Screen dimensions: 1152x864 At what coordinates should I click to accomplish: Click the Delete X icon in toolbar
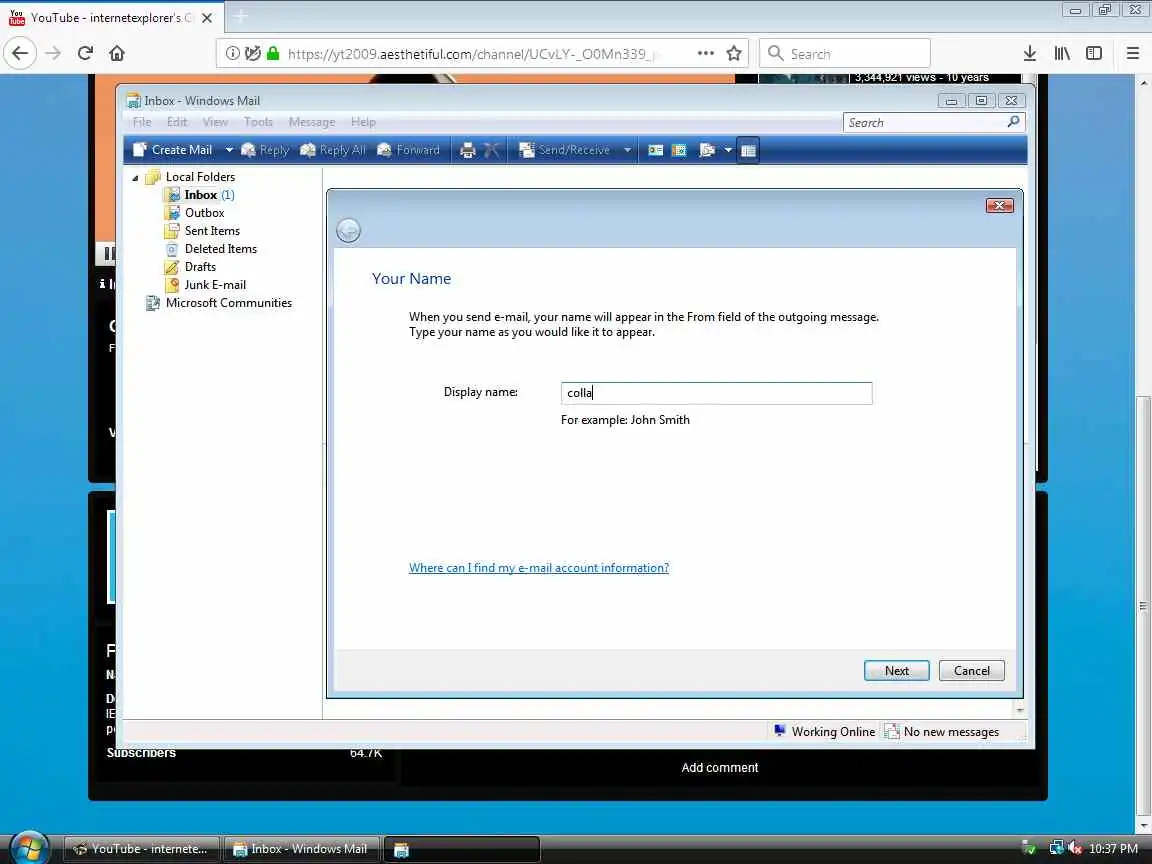(492, 151)
